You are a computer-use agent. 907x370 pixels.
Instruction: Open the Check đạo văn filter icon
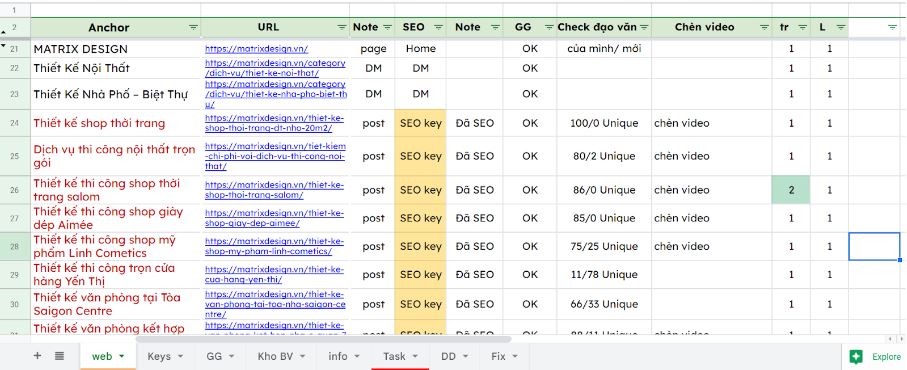[644, 28]
